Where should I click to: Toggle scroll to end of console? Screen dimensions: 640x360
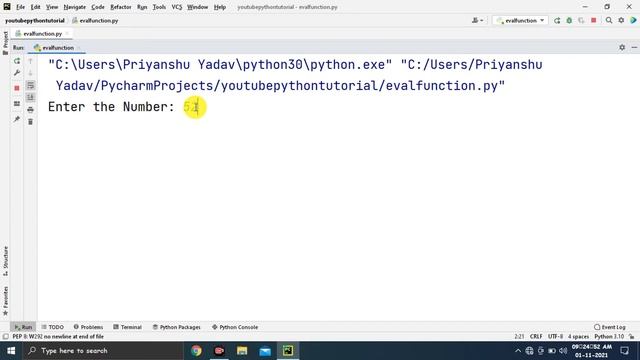coord(30,97)
